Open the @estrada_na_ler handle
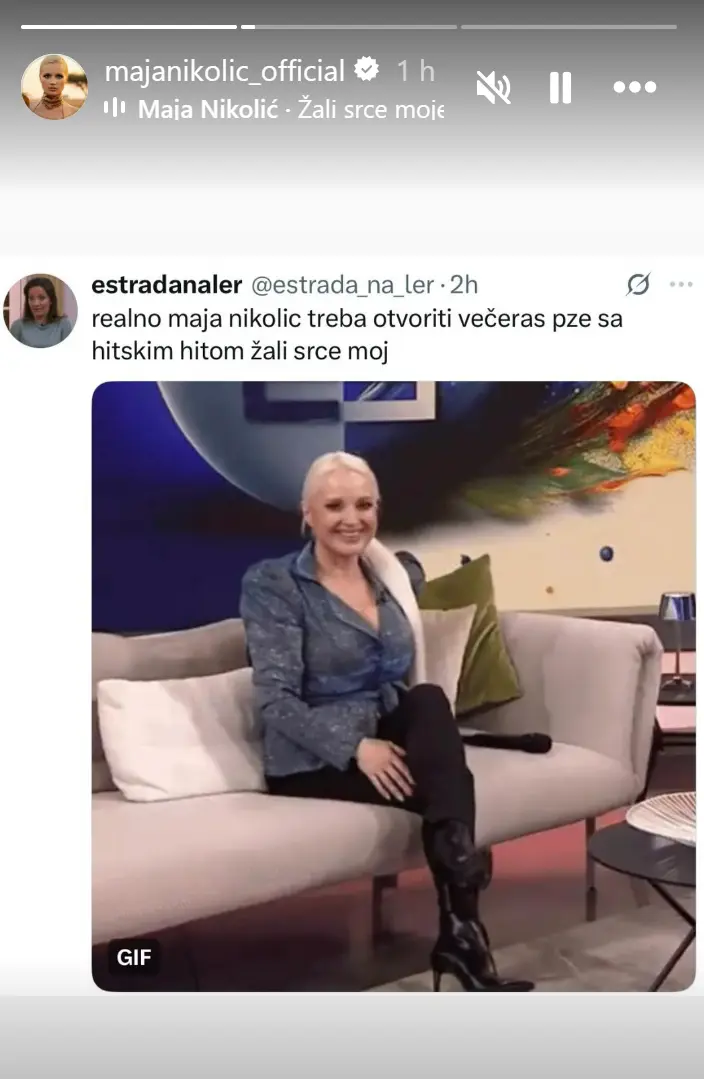Image resolution: width=704 pixels, height=1079 pixels. click(x=343, y=285)
